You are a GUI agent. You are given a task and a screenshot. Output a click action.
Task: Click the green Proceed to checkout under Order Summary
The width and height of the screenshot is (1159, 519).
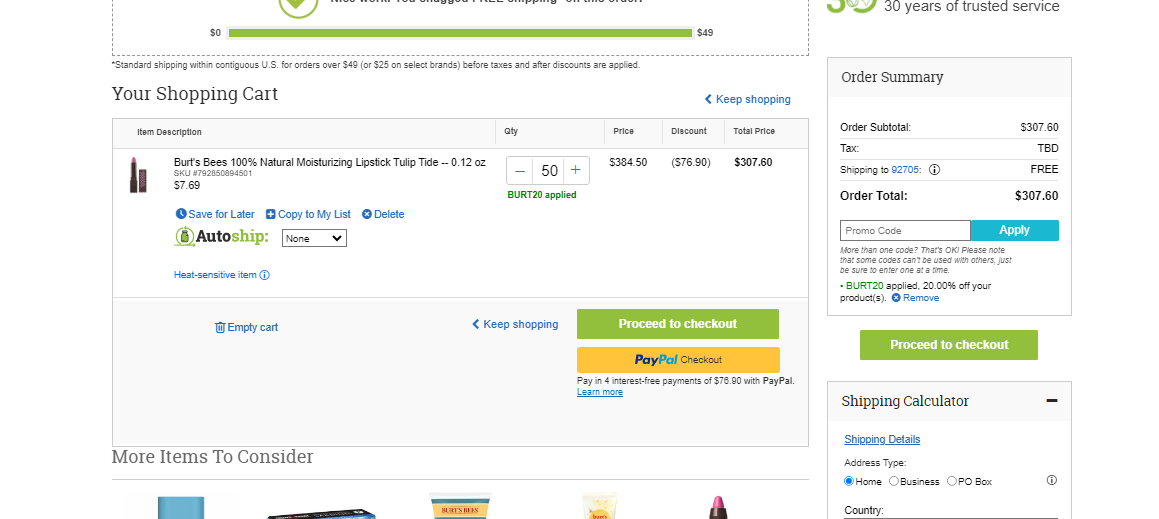(x=948, y=345)
